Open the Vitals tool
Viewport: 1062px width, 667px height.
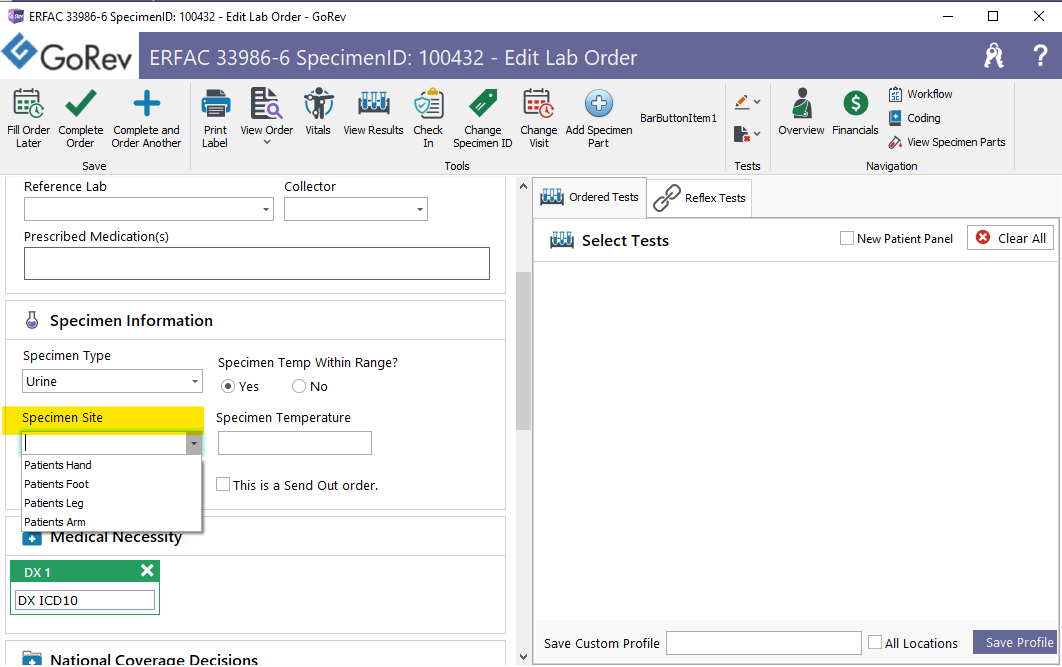coord(318,104)
